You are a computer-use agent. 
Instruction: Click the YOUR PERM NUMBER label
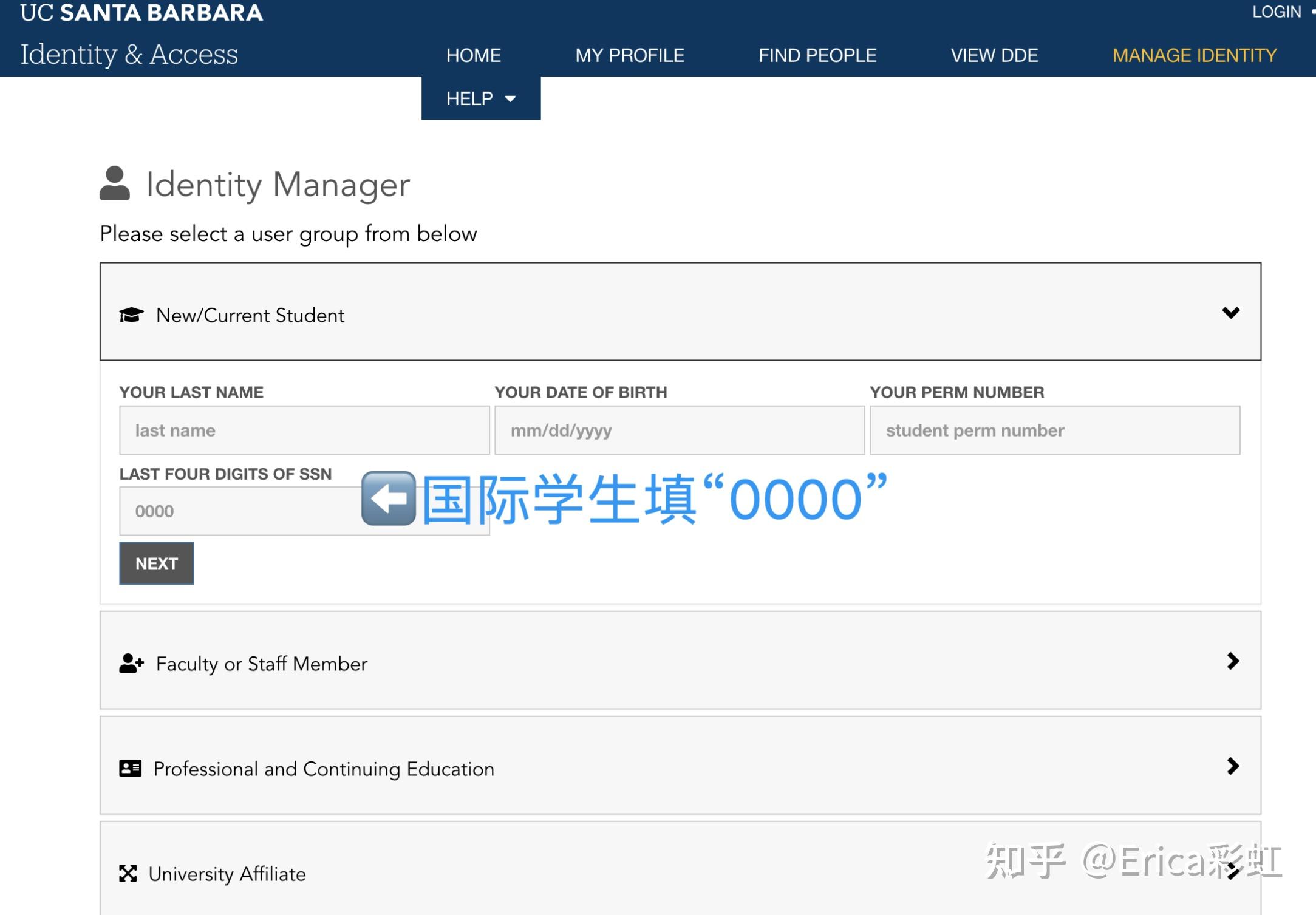click(957, 392)
